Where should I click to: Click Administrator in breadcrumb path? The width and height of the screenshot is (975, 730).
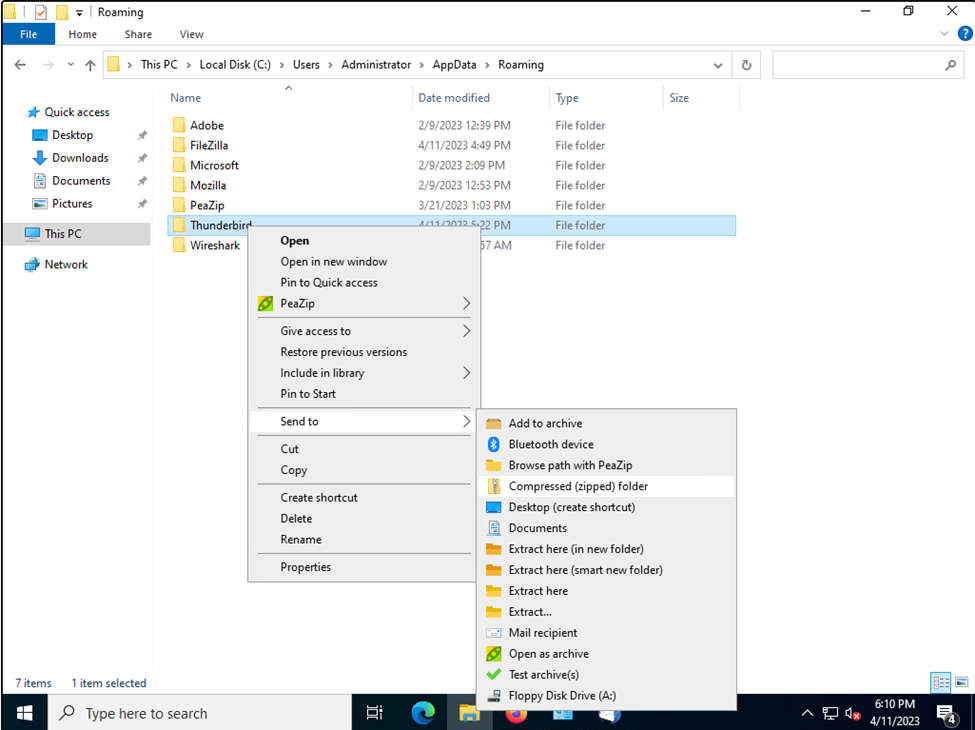coord(376,65)
